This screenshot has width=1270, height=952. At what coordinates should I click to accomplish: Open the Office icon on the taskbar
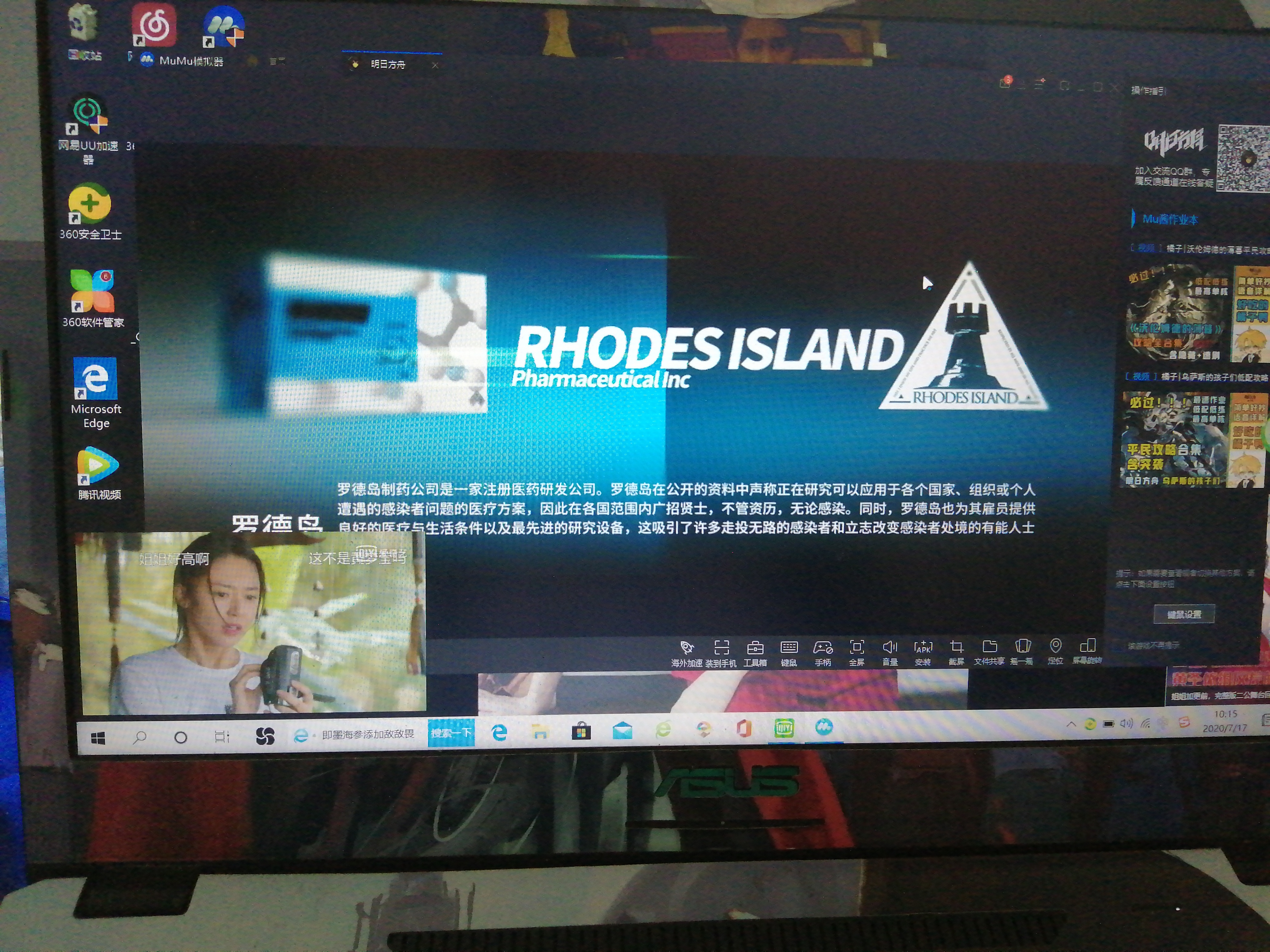744,729
